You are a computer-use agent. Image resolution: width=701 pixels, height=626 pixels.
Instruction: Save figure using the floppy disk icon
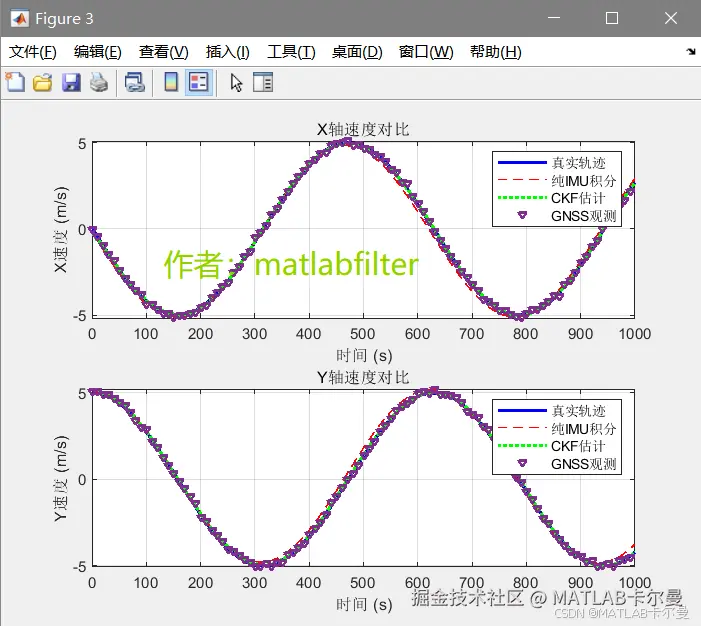pos(71,83)
